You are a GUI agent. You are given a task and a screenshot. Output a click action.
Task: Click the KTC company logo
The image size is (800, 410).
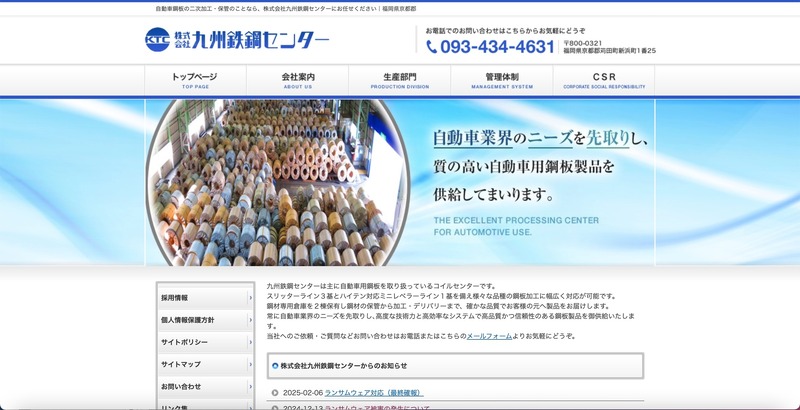(236, 40)
